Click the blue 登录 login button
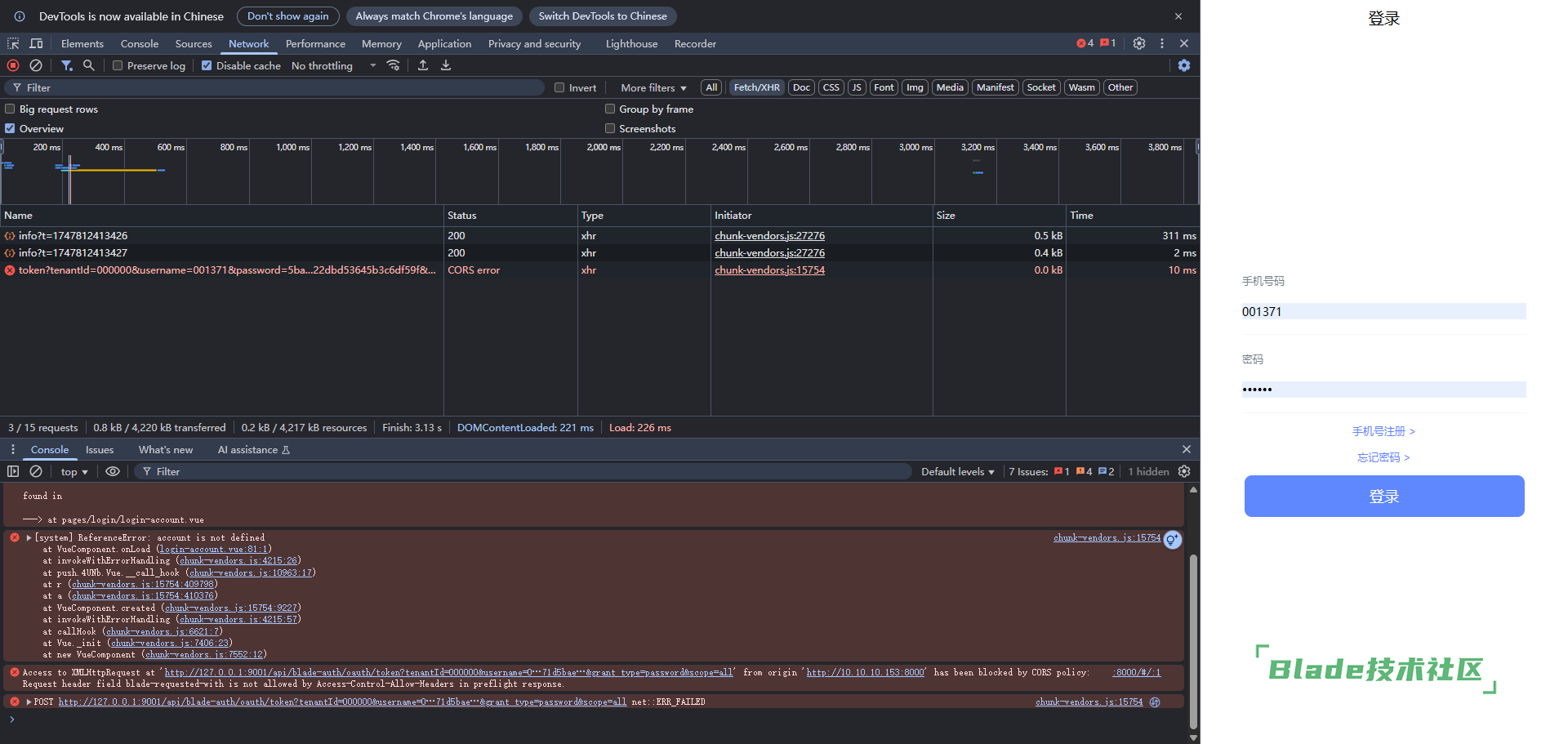This screenshot has width=1568, height=744. (x=1384, y=496)
